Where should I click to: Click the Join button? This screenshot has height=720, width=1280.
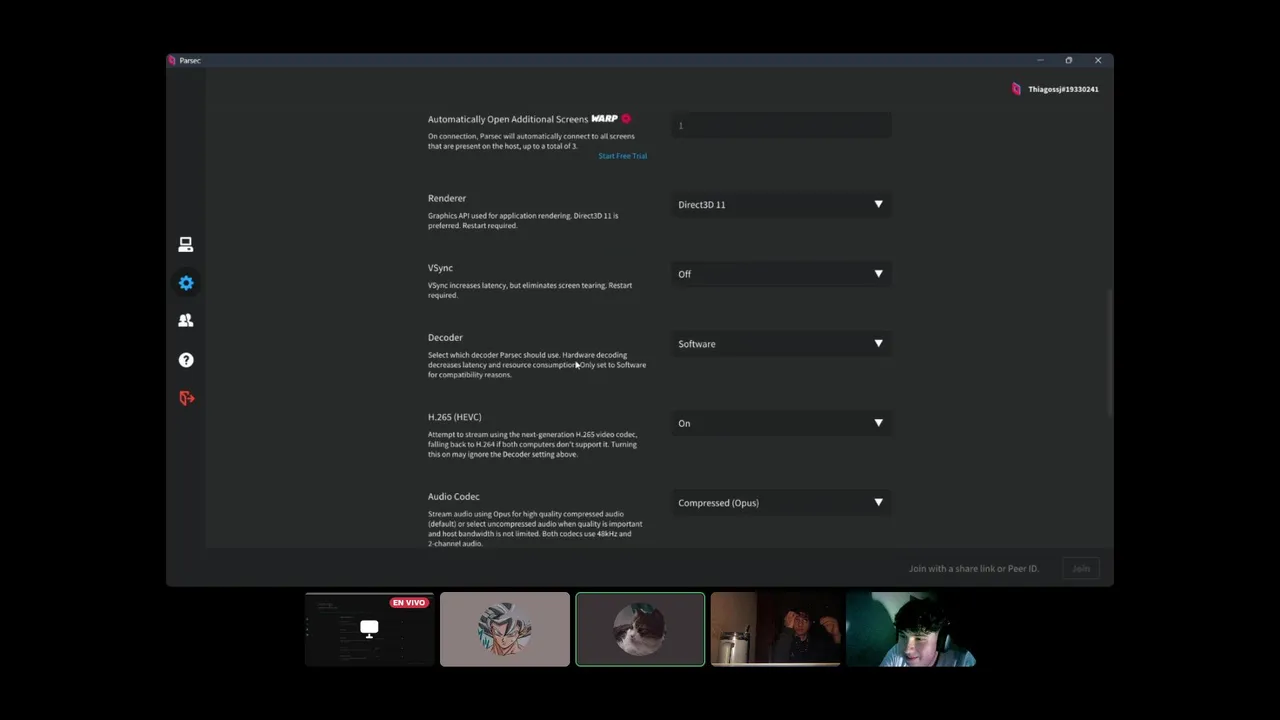[x=1081, y=568]
